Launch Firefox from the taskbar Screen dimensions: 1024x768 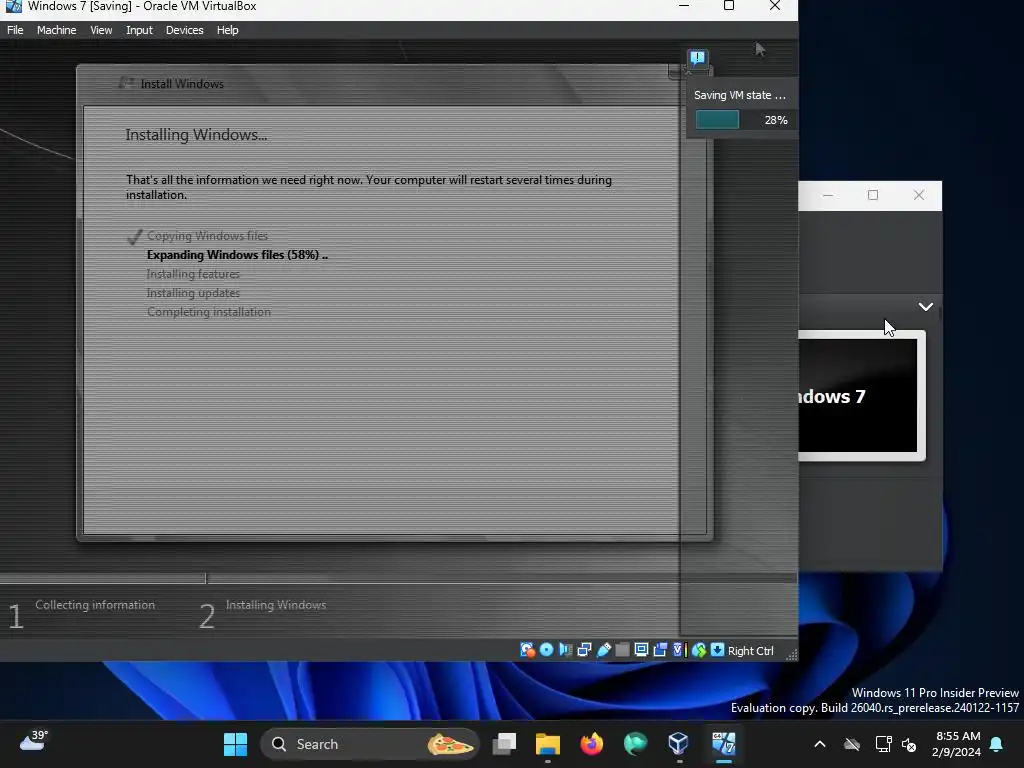click(x=592, y=744)
